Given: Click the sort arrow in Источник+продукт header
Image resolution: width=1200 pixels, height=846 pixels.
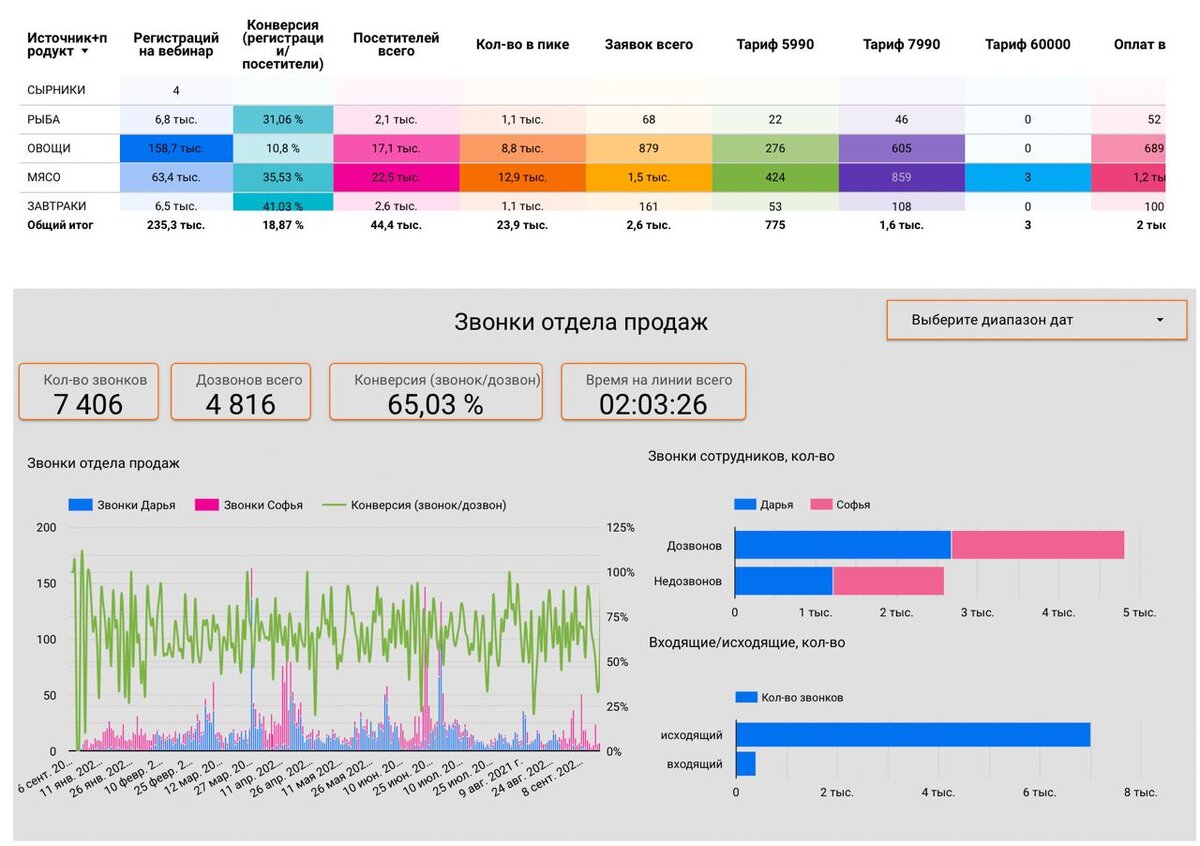Looking at the screenshot, I should (x=85, y=52).
